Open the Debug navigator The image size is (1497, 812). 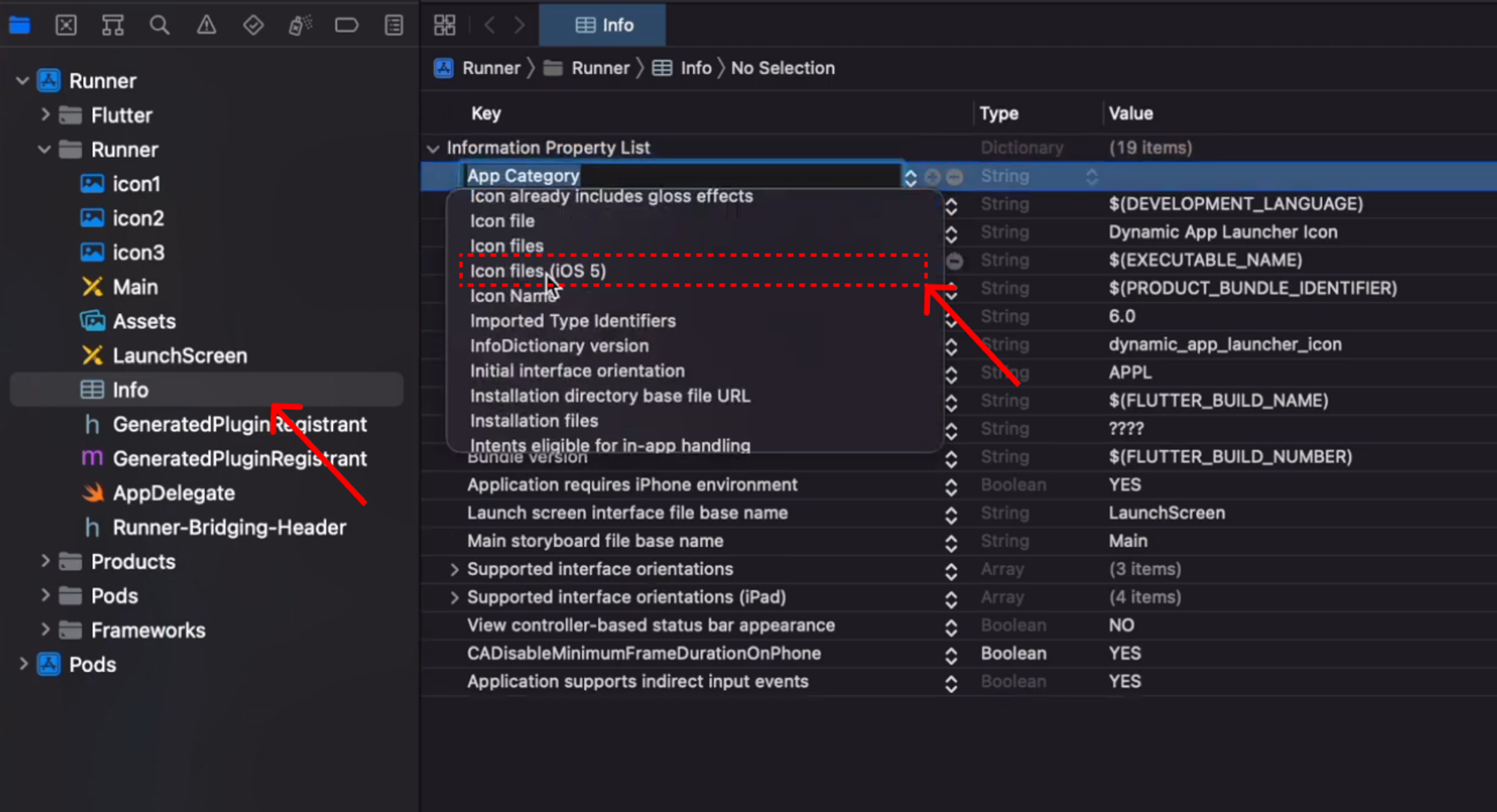click(x=300, y=25)
